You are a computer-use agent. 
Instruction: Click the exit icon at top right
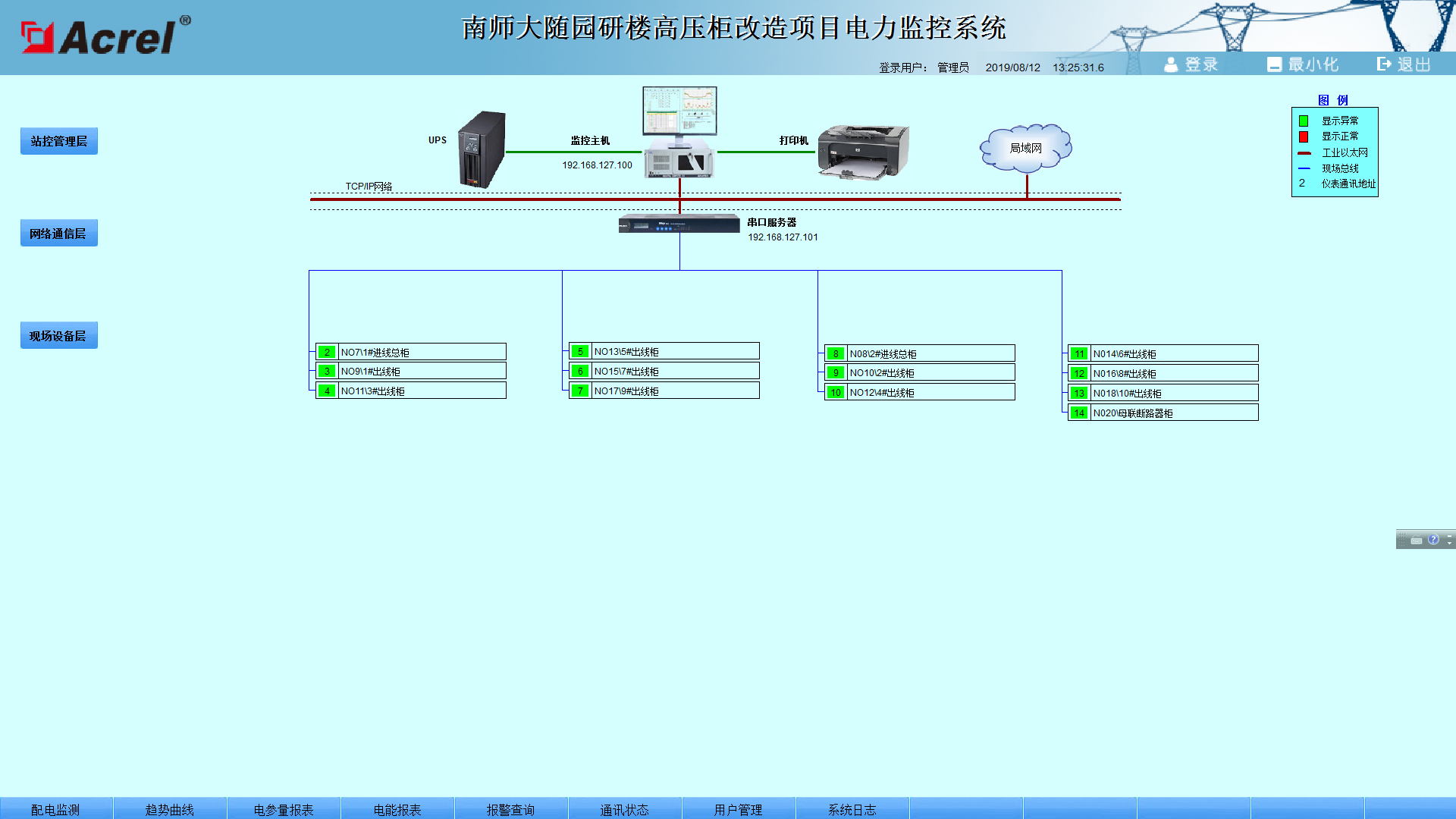tap(1384, 64)
